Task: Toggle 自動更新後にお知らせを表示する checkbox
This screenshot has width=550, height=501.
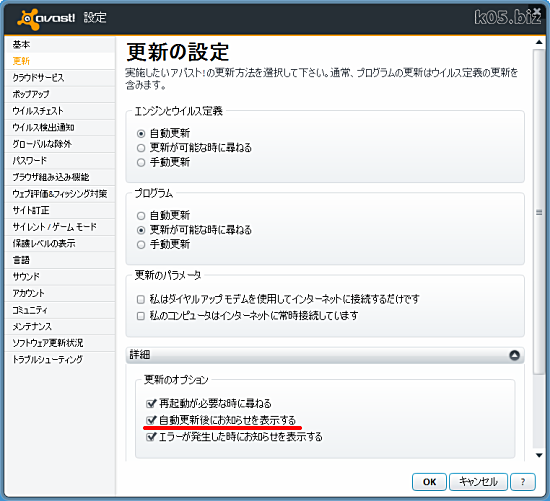Action: (151, 420)
